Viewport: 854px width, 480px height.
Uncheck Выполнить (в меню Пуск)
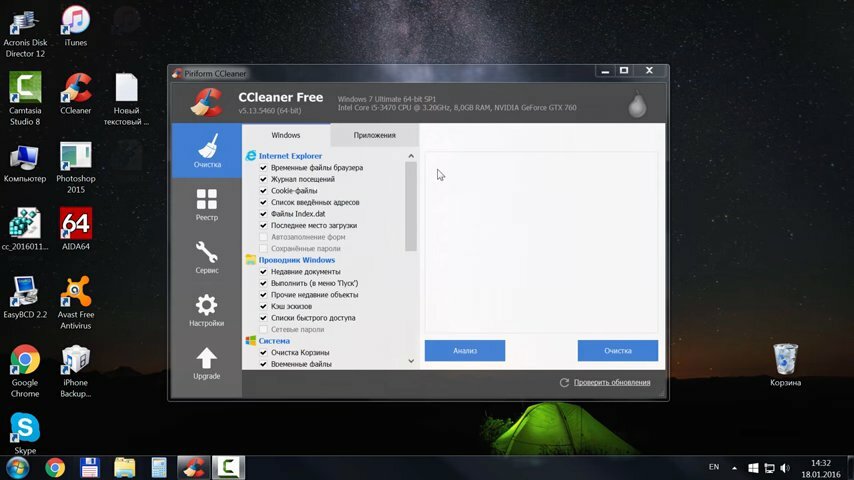coord(263,283)
